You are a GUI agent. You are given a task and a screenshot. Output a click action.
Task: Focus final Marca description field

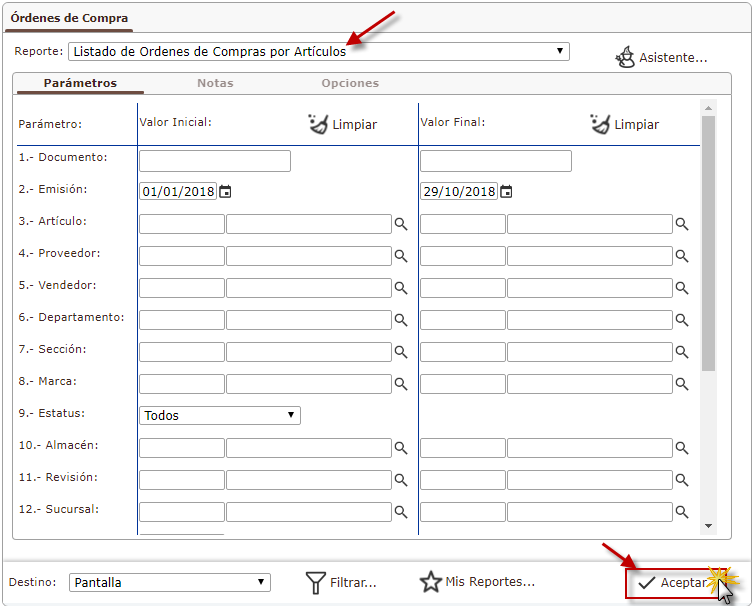[590, 384]
